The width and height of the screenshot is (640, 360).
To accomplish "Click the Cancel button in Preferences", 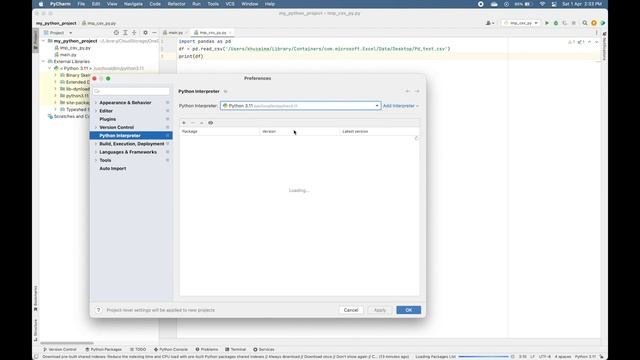I will (351, 310).
